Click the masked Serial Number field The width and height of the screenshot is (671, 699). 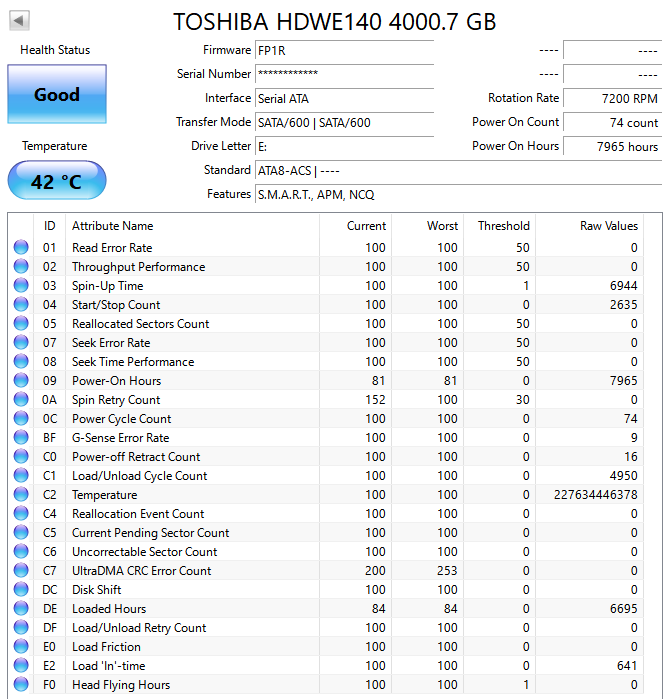click(x=344, y=74)
